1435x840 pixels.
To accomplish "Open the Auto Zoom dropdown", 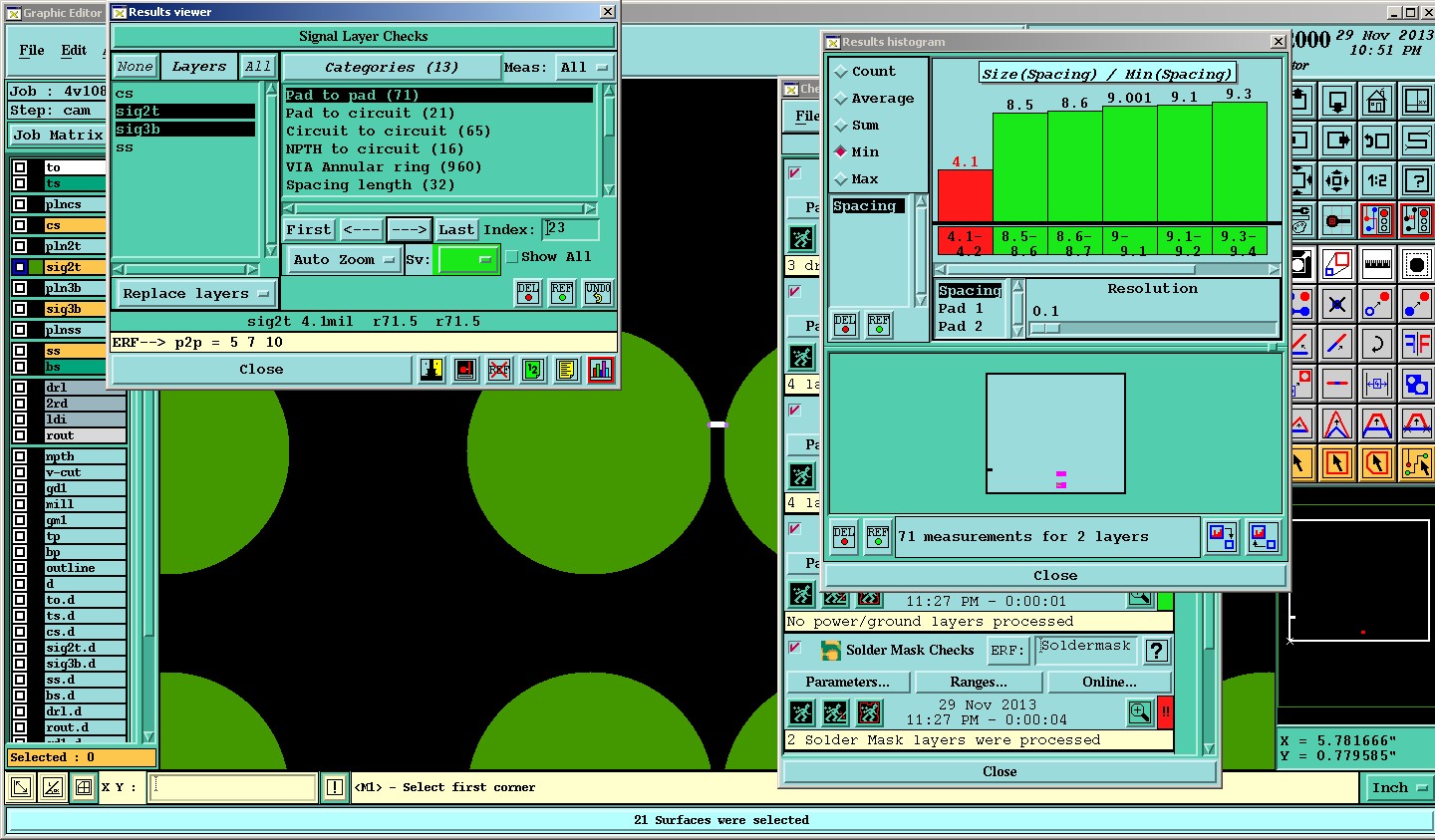I will 344,259.
